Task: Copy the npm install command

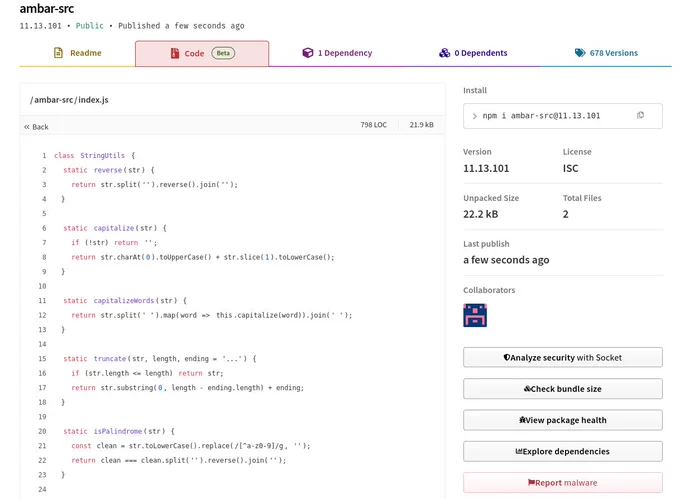Action: (640, 115)
